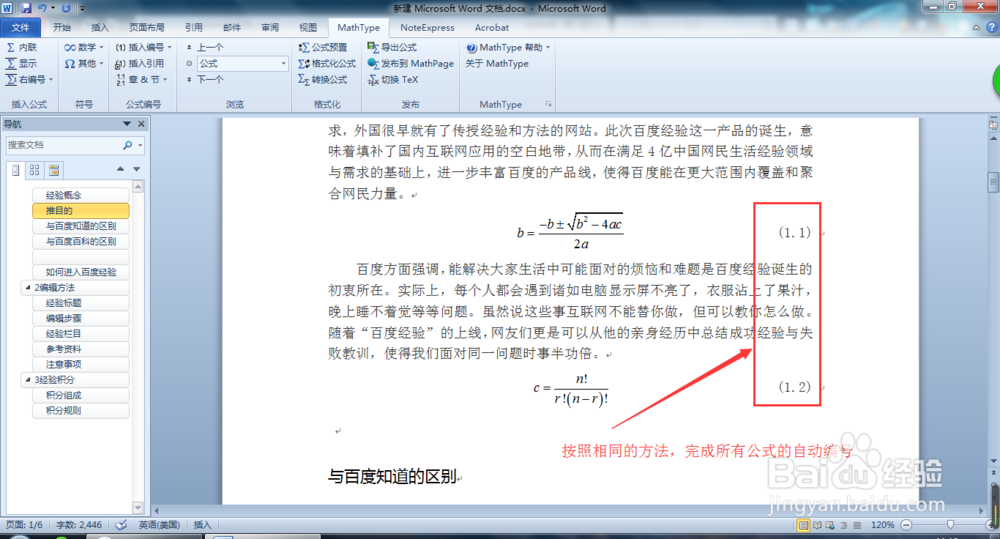Open MathType 帮助 help menu

click(508, 47)
